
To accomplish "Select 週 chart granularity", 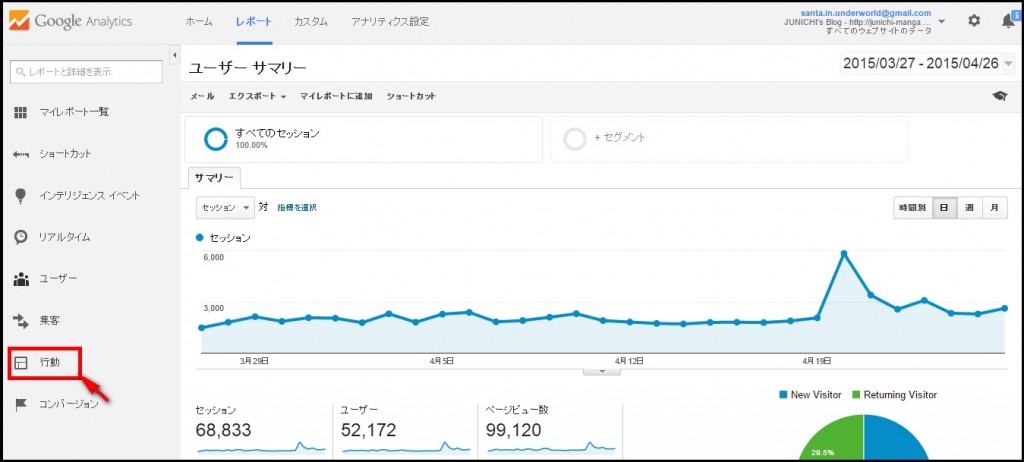I will click(x=969, y=208).
